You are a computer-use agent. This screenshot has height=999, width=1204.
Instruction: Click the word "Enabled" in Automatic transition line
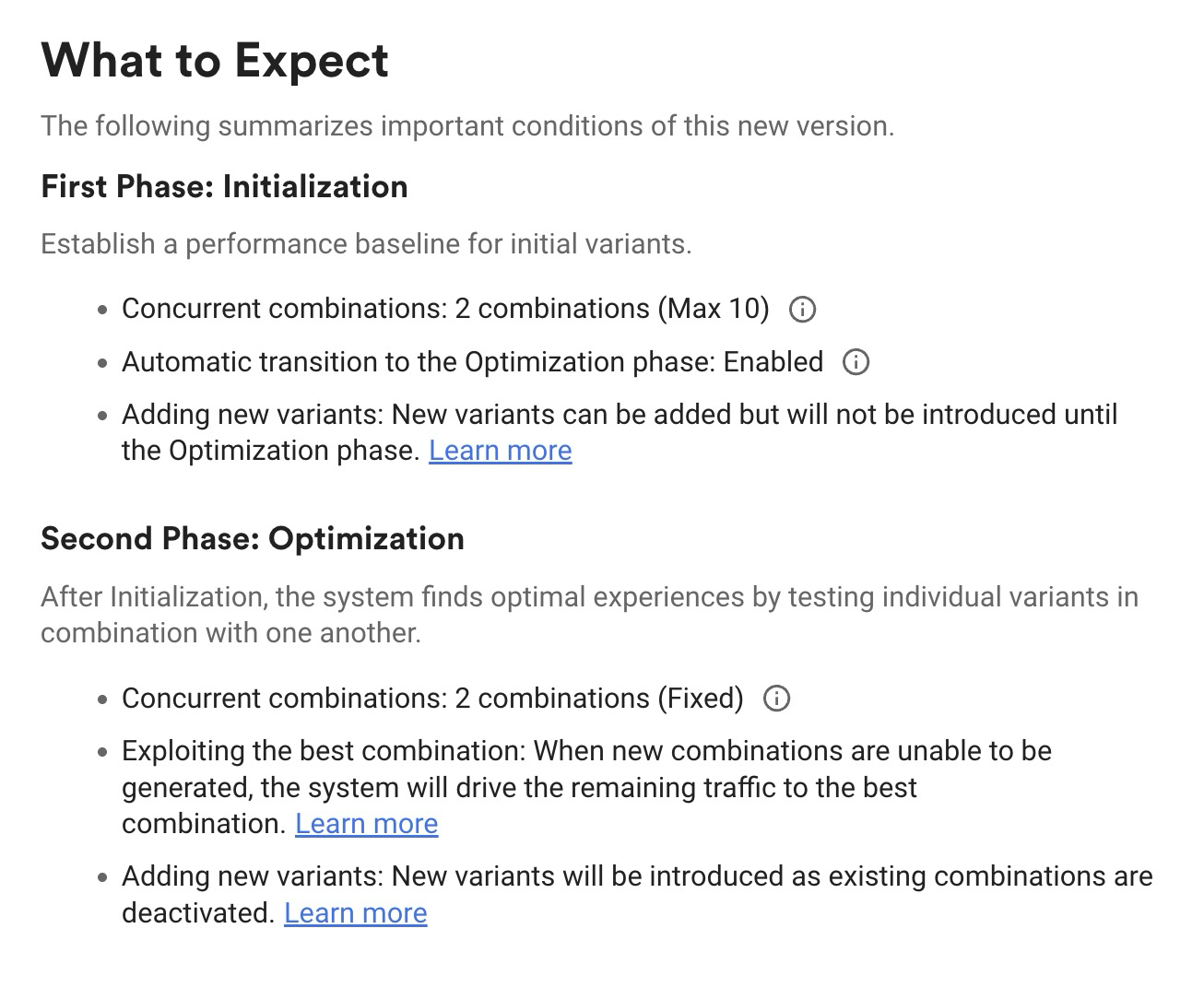point(773,362)
